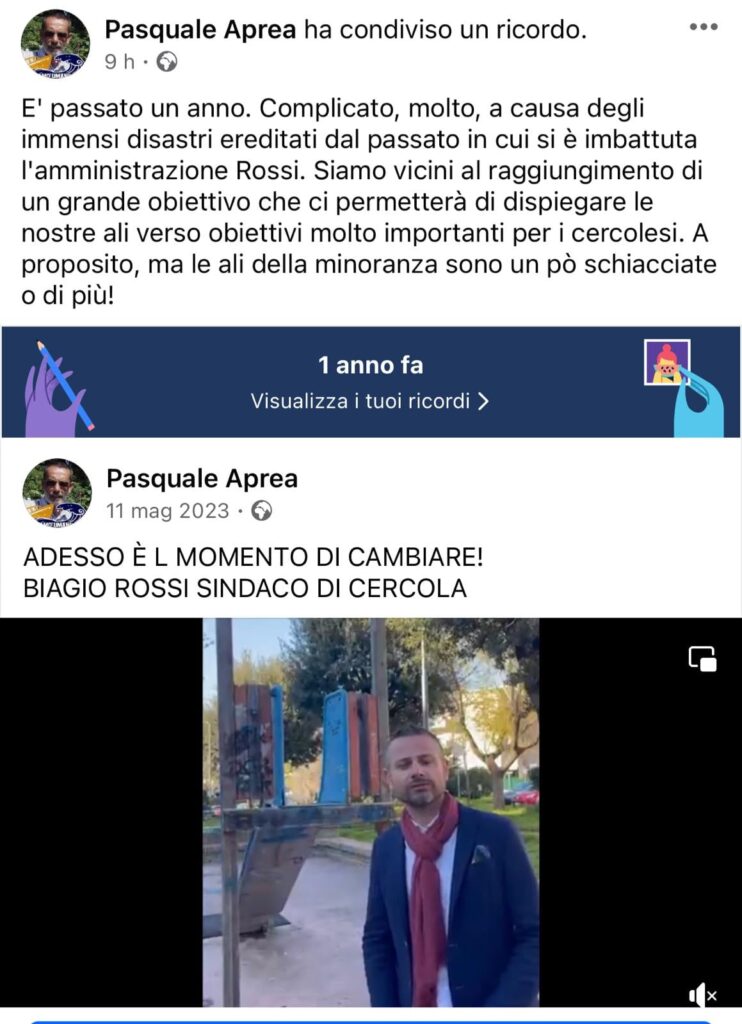Play the video of Biagio Rossi
This screenshot has height=1024, width=742.
371,812
